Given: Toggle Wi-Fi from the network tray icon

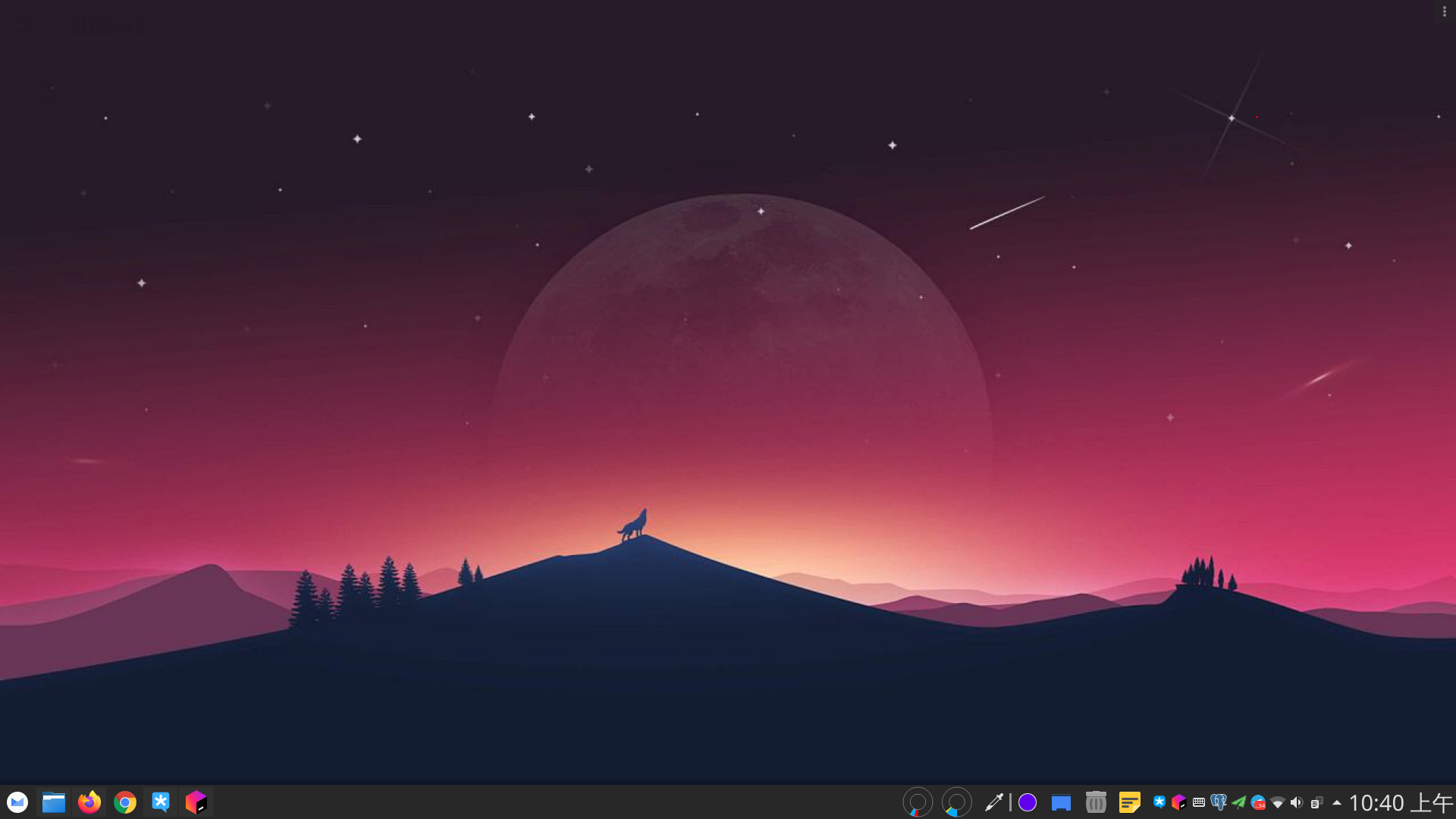Looking at the screenshot, I should (1279, 802).
